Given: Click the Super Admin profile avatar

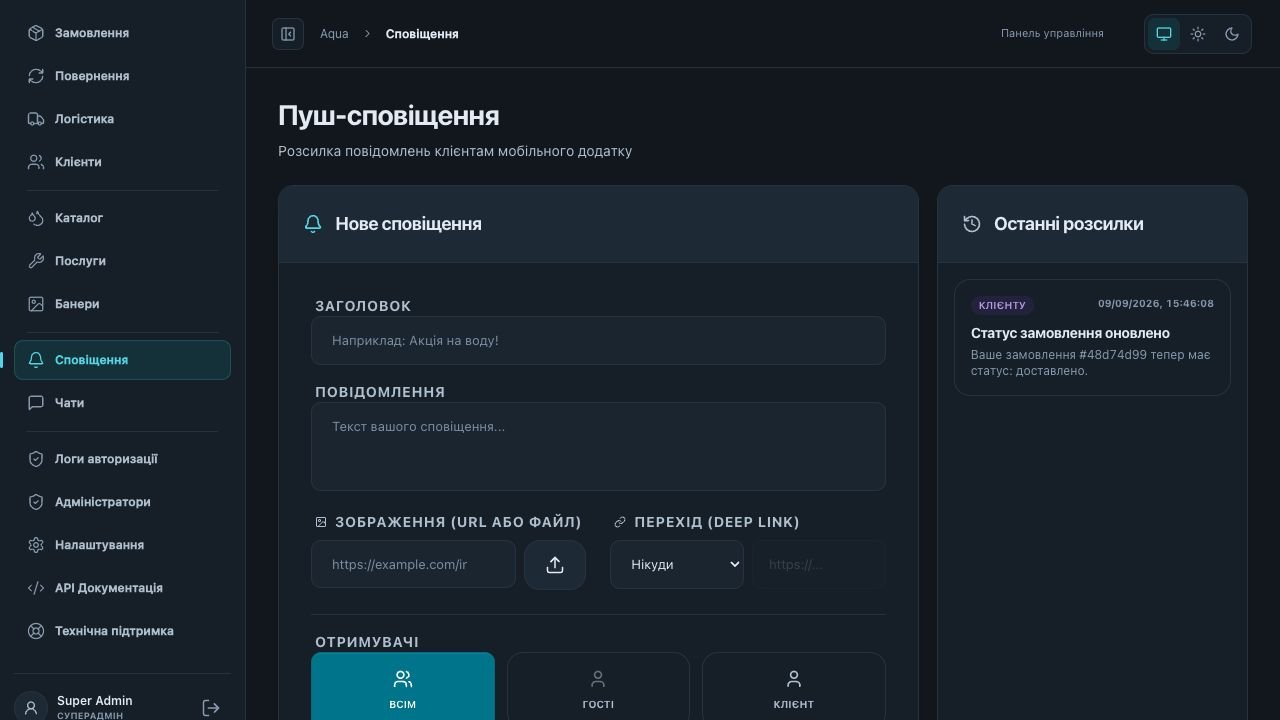Looking at the screenshot, I should (30, 707).
